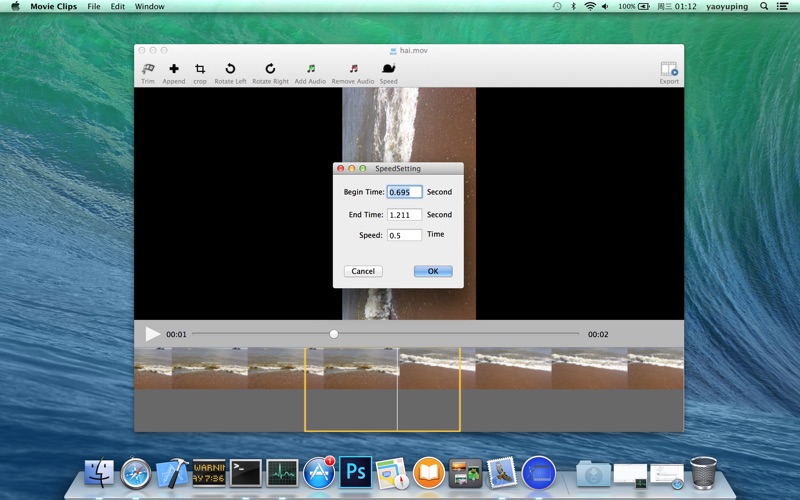Launch Photoshop from the Dock
Image resolution: width=800 pixels, height=500 pixels.
click(356, 473)
